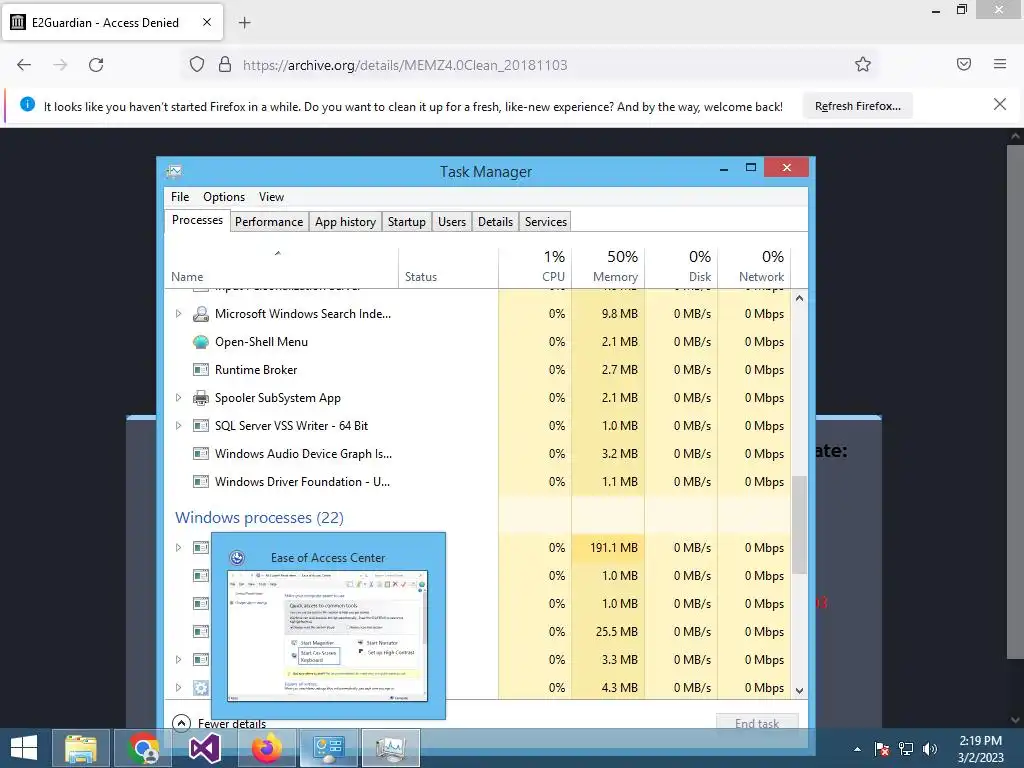The width and height of the screenshot is (1024, 768).
Task: Open Firefox tracking protection shield
Action: pos(197,65)
